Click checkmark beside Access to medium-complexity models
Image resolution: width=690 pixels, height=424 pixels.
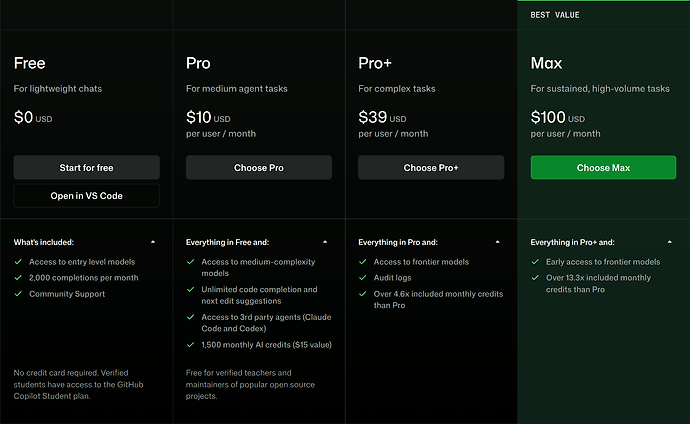(191, 262)
